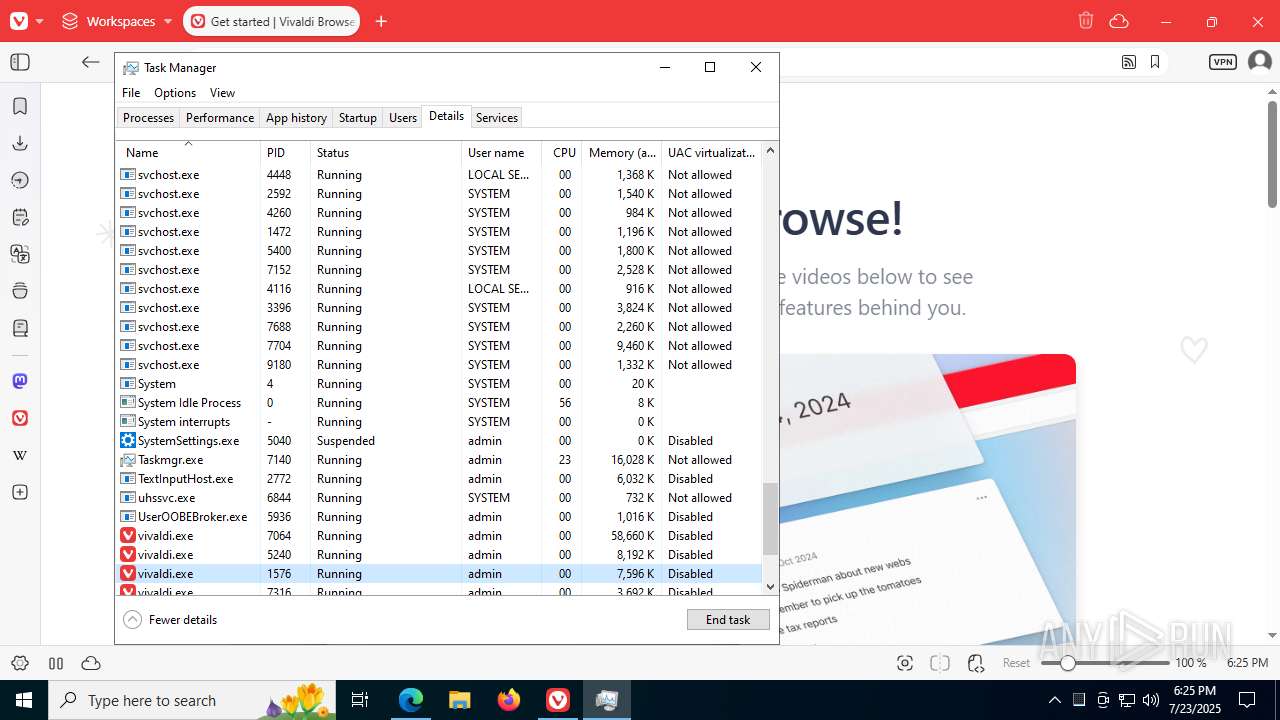Add a new web panel

coord(20,492)
